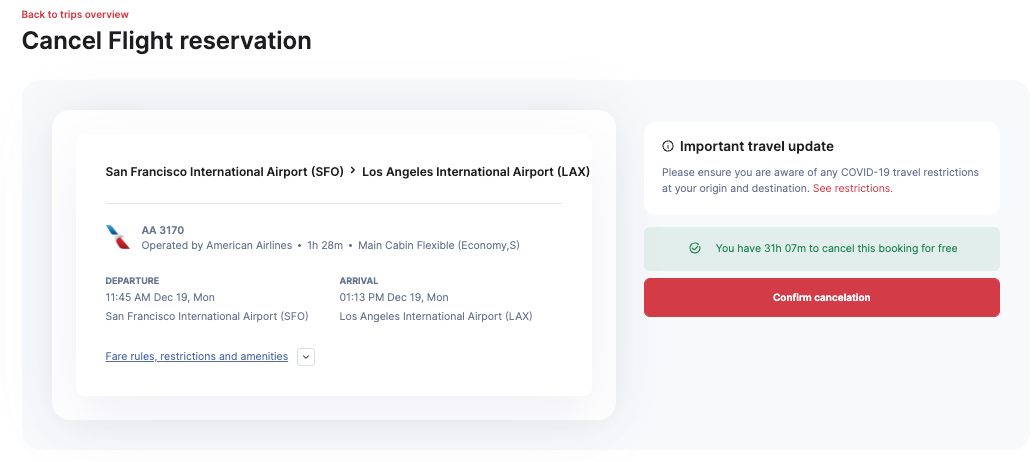The image size is (1036, 462).
Task: Click Main Cabin Flexible fare class text
Action: pos(439,245)
